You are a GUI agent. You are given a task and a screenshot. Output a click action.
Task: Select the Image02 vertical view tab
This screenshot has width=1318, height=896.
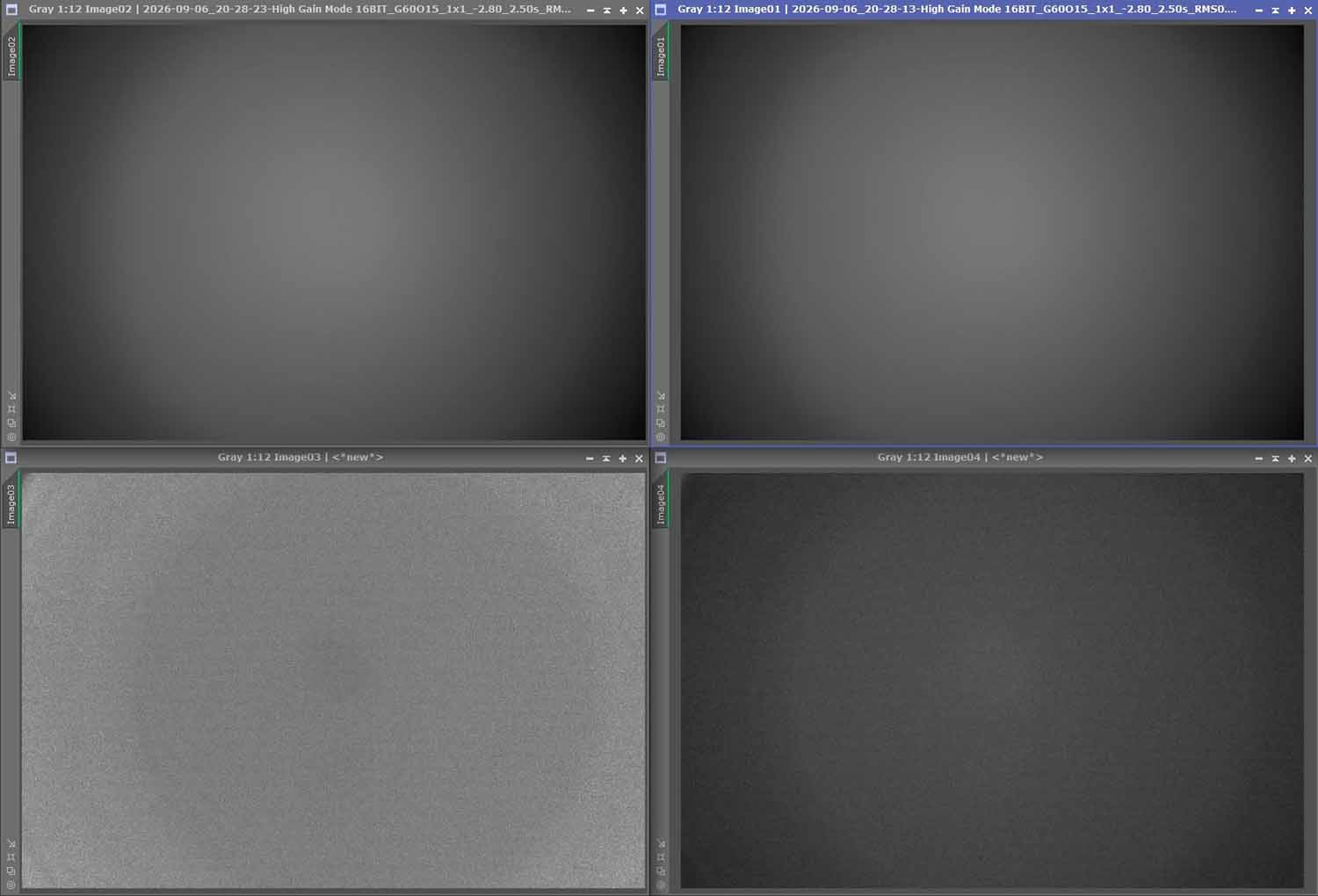point(11,55)
